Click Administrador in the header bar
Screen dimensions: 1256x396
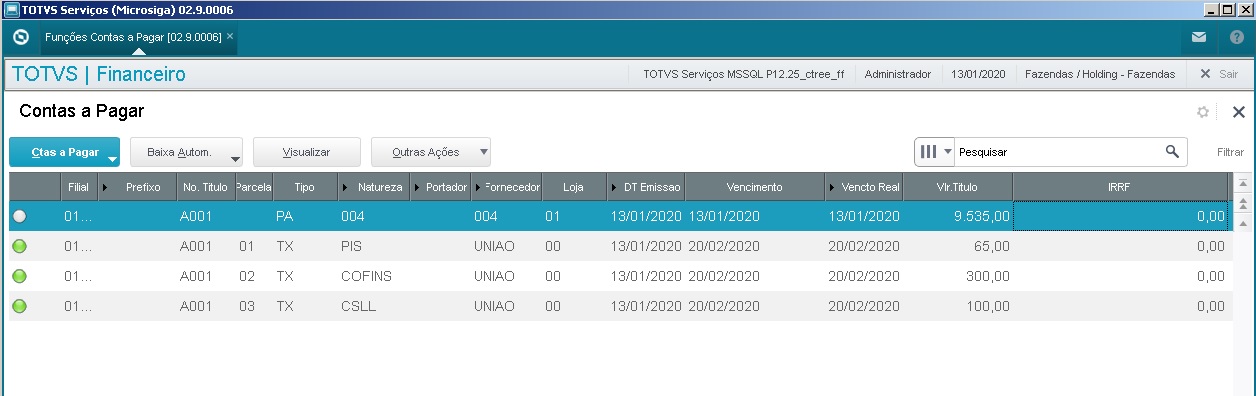(x=897, y=74)
